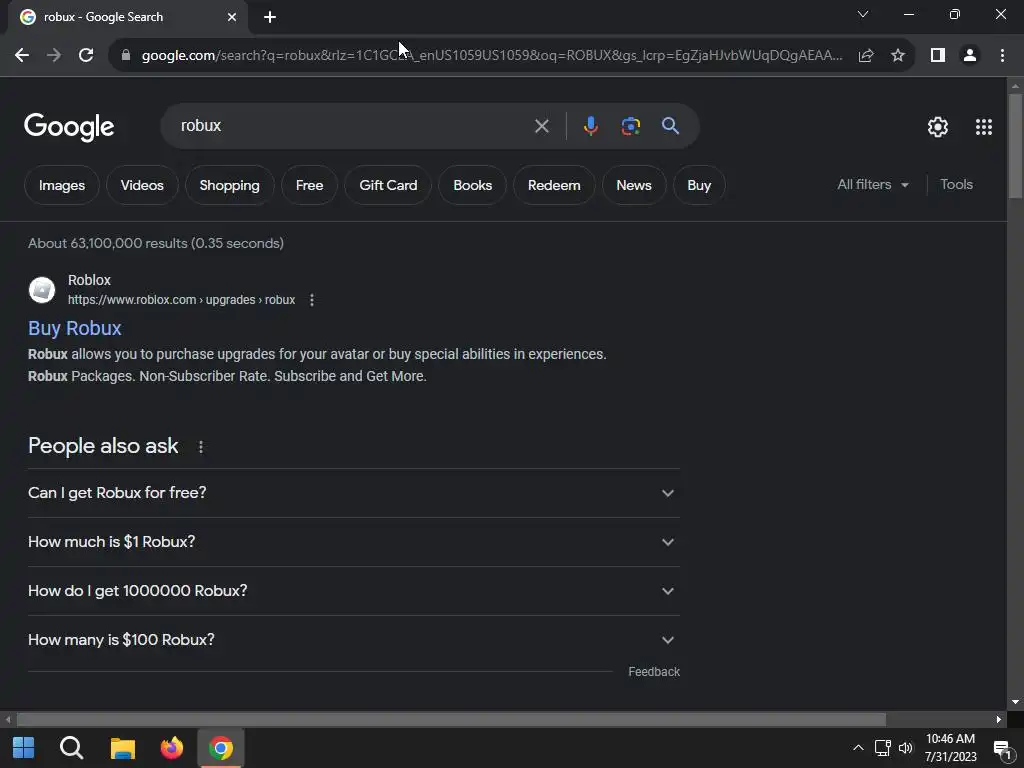
Task: Switch to Books results
Action: coord(472,185)
